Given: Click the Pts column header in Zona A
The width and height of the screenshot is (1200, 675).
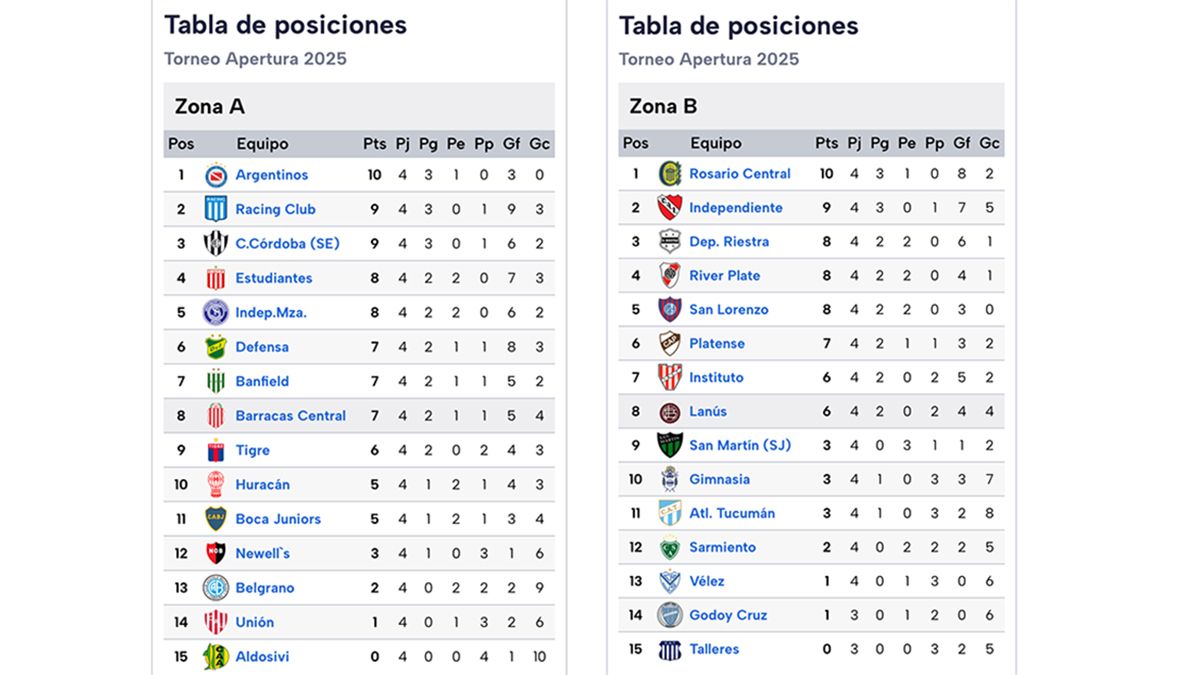Looking at the screenshot, I should 374,144.
